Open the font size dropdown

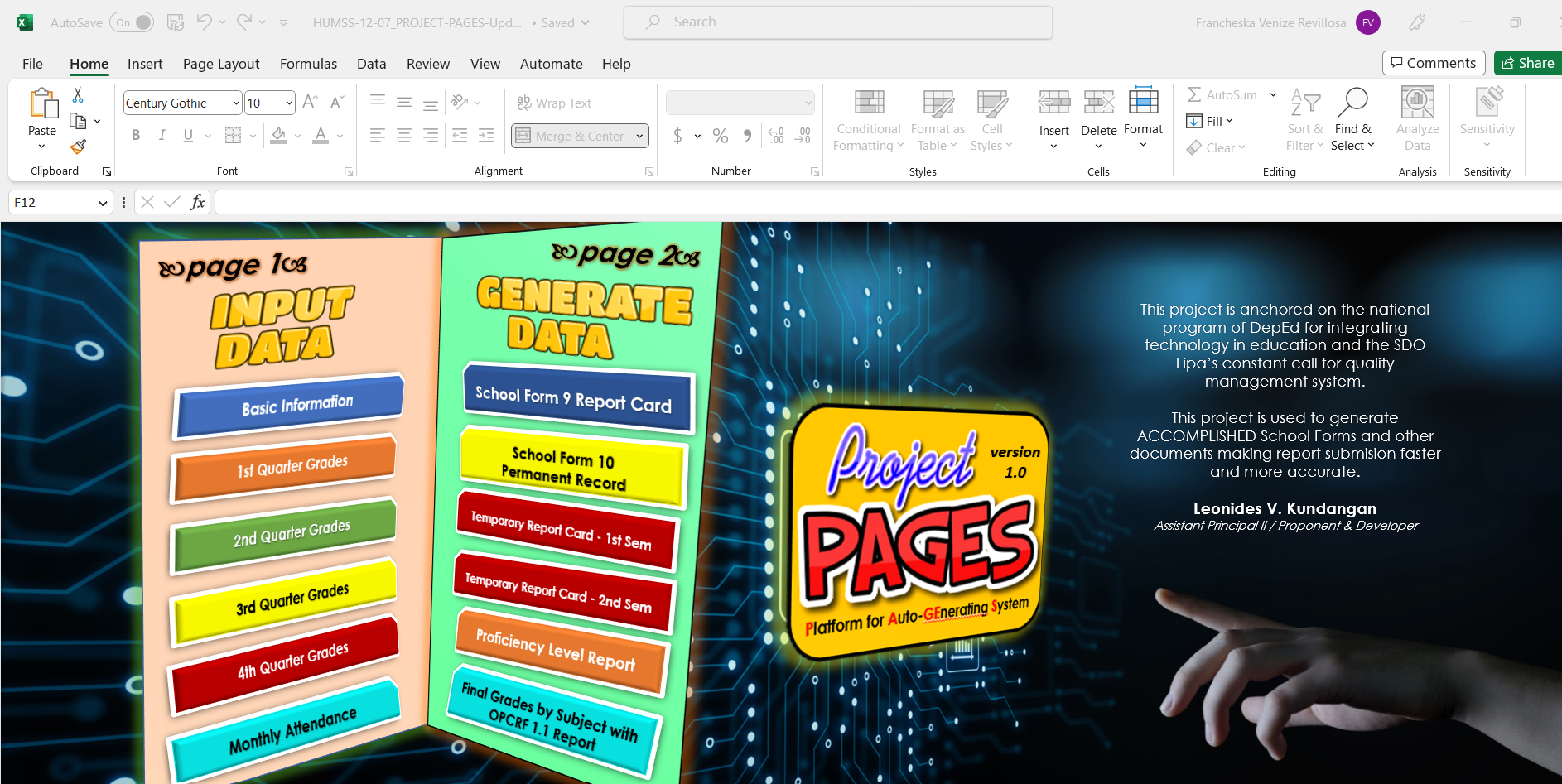[289, 103]
